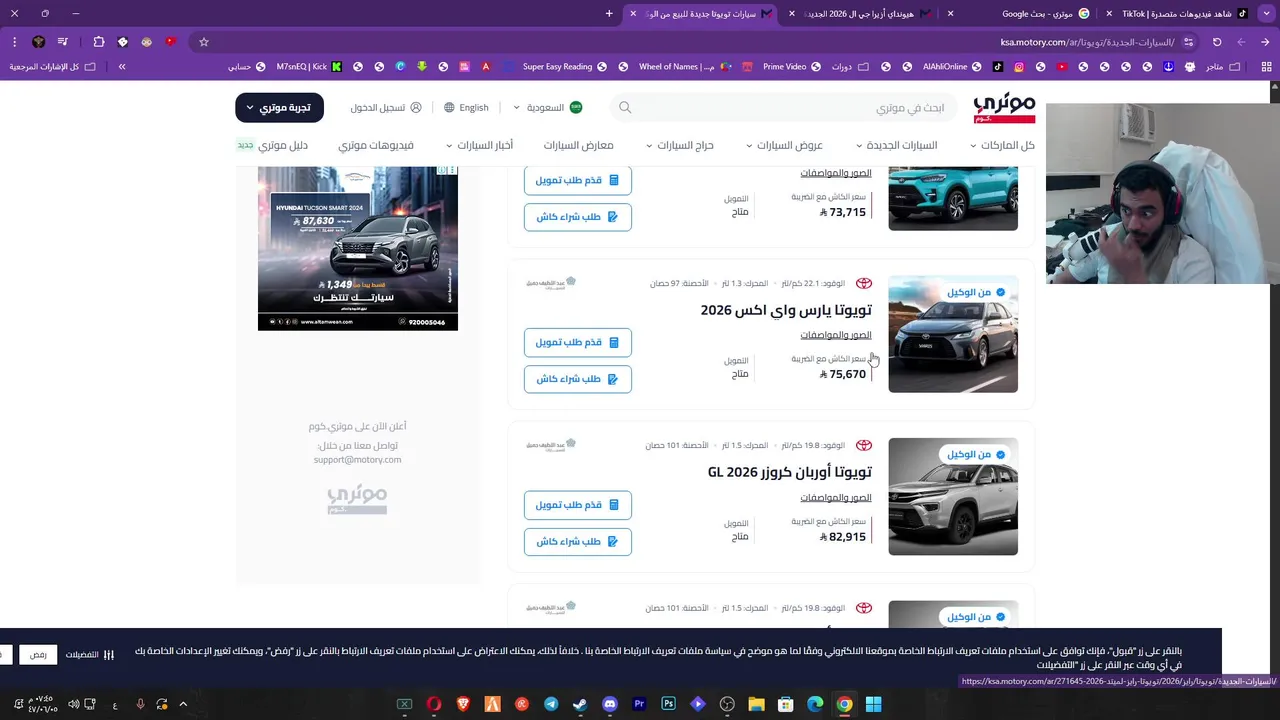Open the فيديوهات موتري menu item

(x=376, y=145)
